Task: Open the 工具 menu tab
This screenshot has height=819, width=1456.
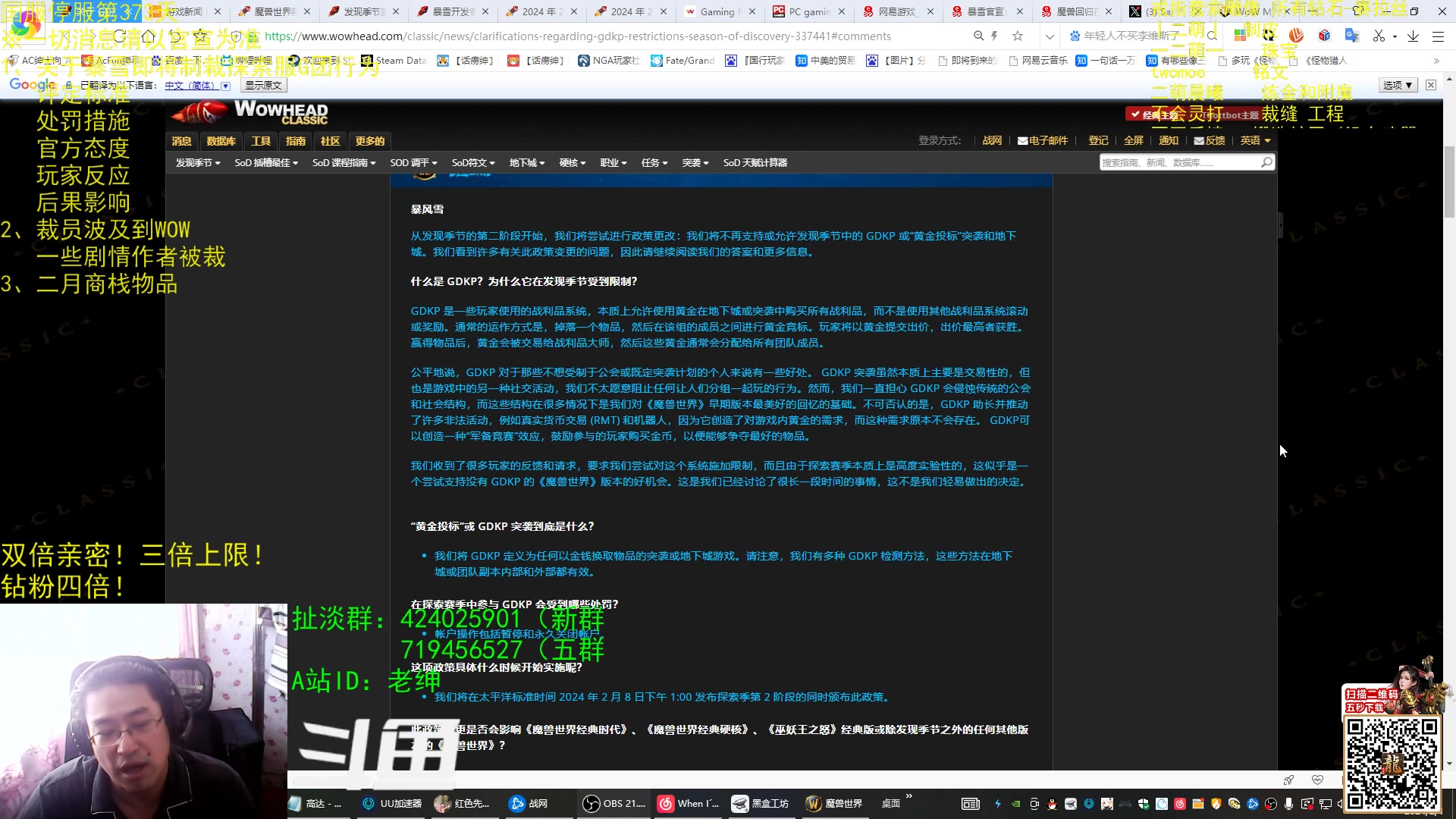Action: [x=261, y=141]
